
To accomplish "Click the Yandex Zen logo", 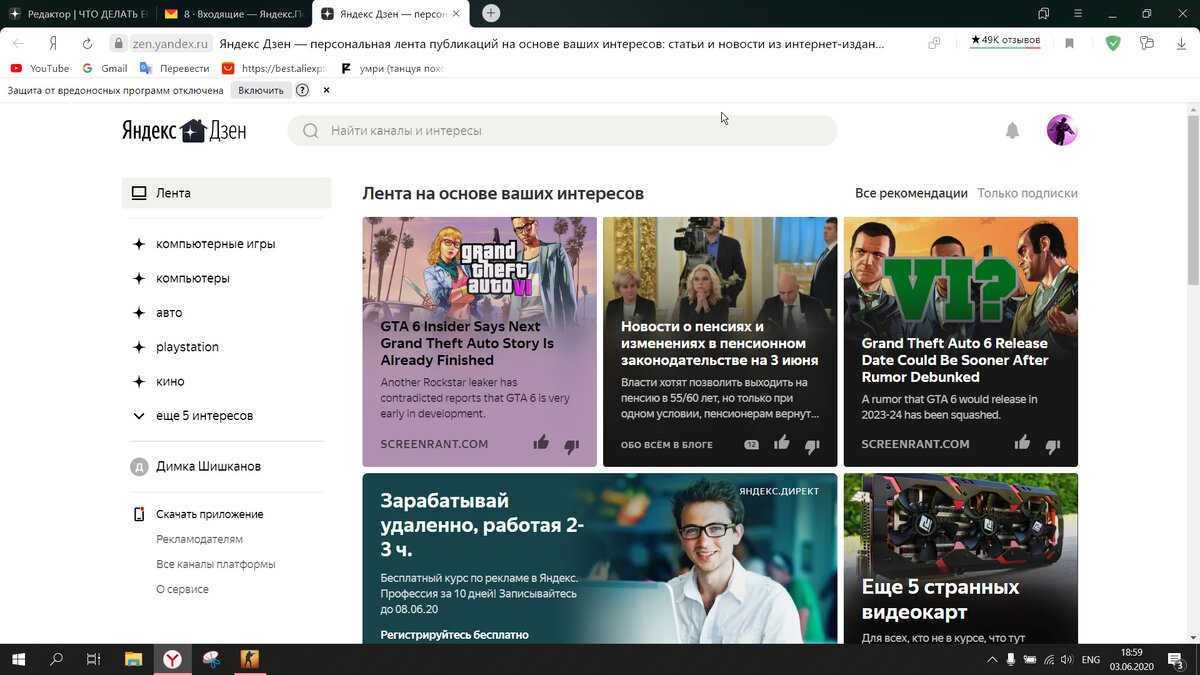I will (184, 131).
